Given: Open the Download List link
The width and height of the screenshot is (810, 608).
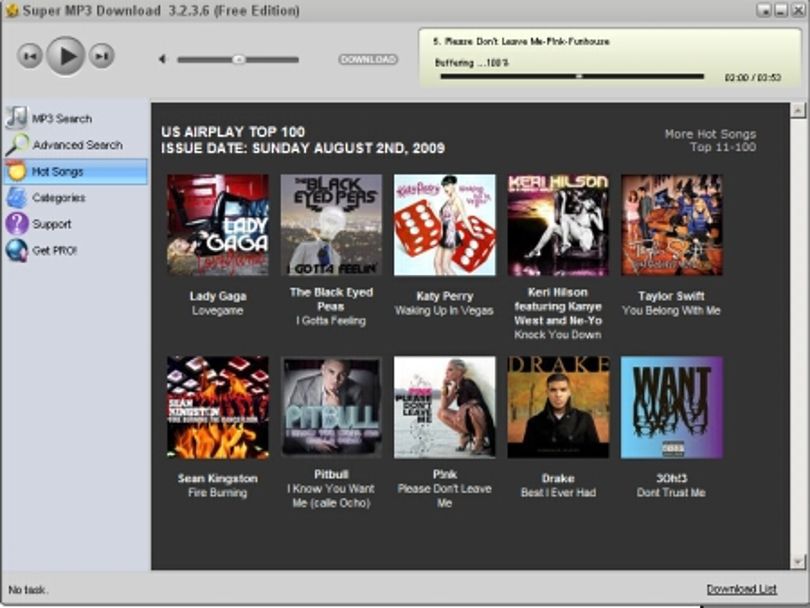Looking at the screenshot, I should (741, 589).
